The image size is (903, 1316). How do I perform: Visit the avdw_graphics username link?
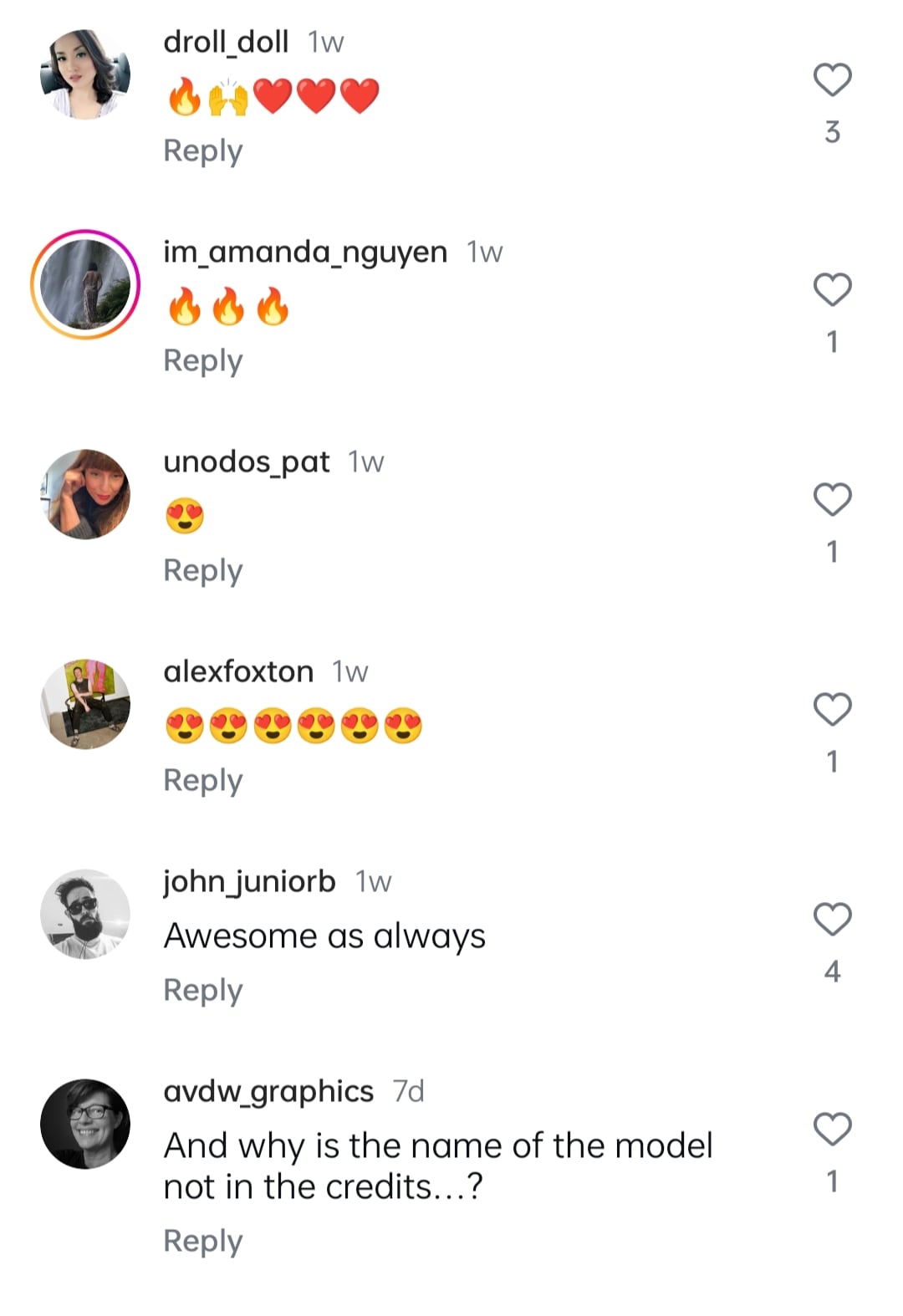pyautogui.click(x=268, y=1092)
